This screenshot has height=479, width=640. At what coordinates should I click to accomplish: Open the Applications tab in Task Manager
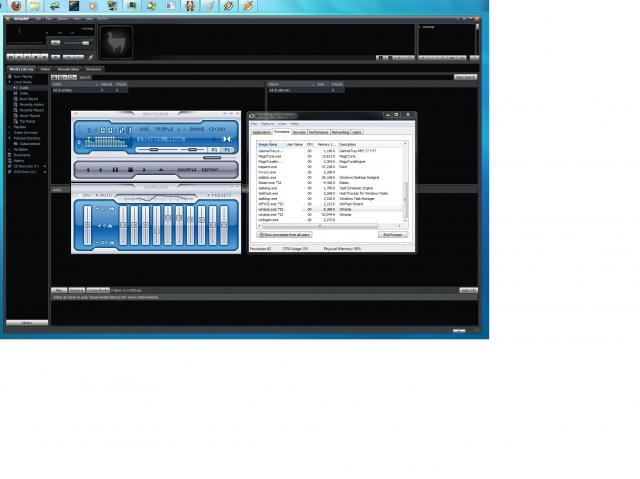(x=262, y=132)
